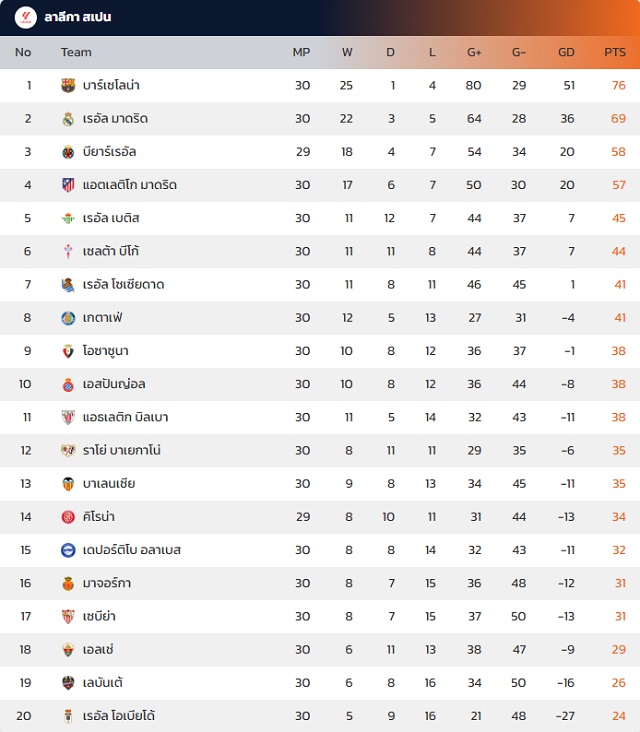This screenshot has width=640, height=732.
Task: Click the Celta Vigo club crest
Action: [68, 251]
